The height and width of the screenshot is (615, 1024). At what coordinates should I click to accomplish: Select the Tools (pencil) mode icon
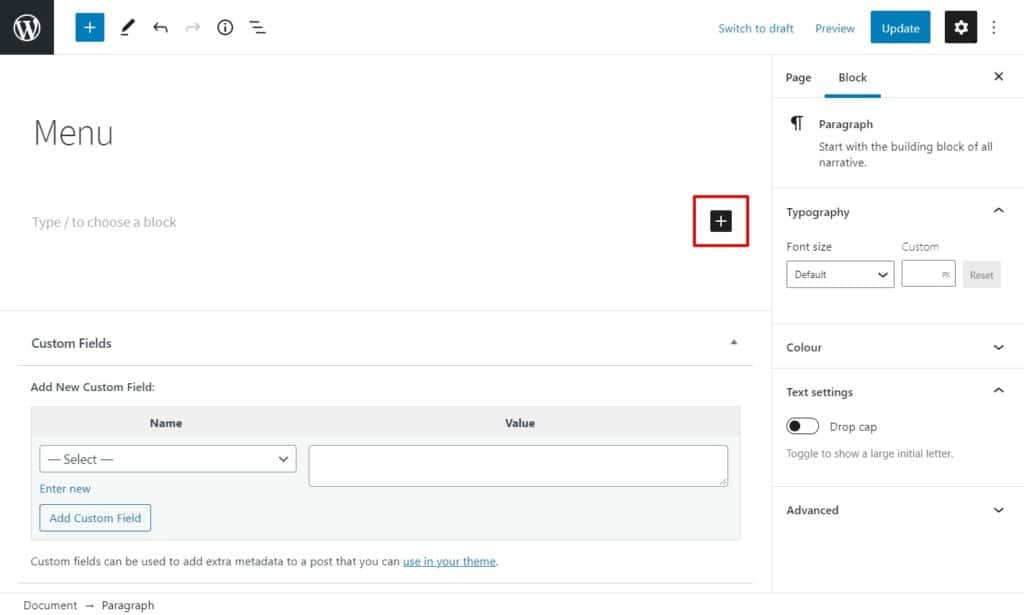coord(127,27)
